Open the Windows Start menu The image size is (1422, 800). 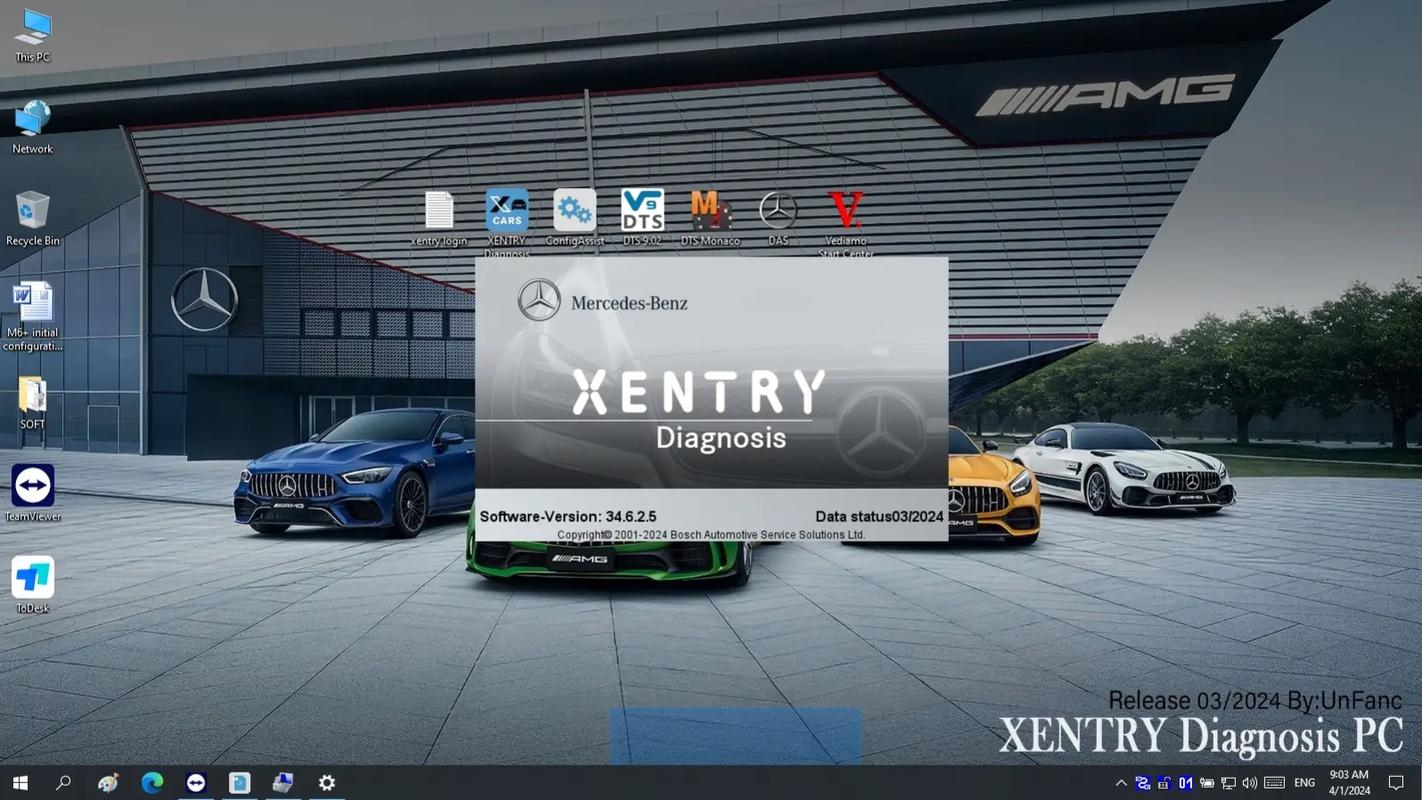(x=20, y=783)
